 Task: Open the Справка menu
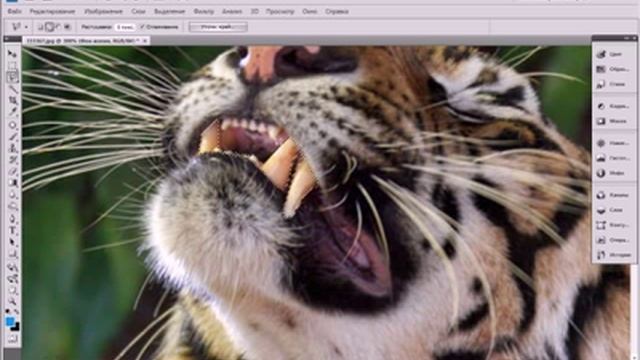click(x=337, y=11)
